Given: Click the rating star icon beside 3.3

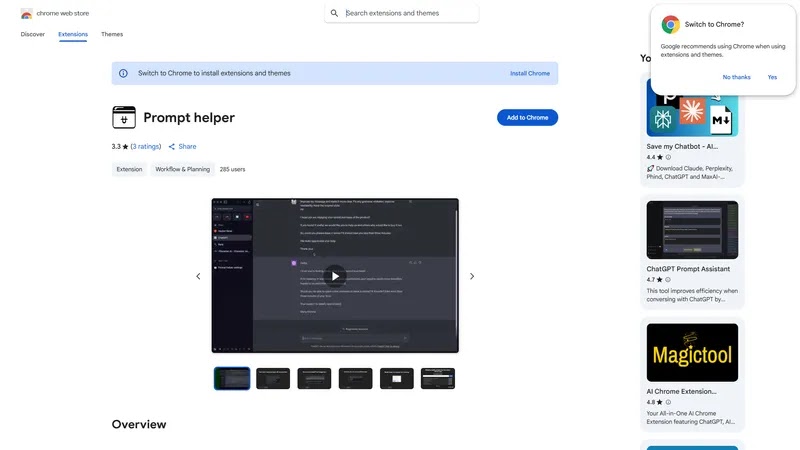Looking at the screenshot, I should pos(126,146).
